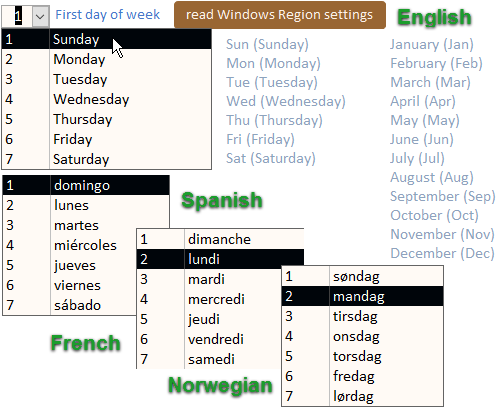This screenshot has width=504, height=408.
Task: Select Sunday in the English list
Action: (107, 39)
